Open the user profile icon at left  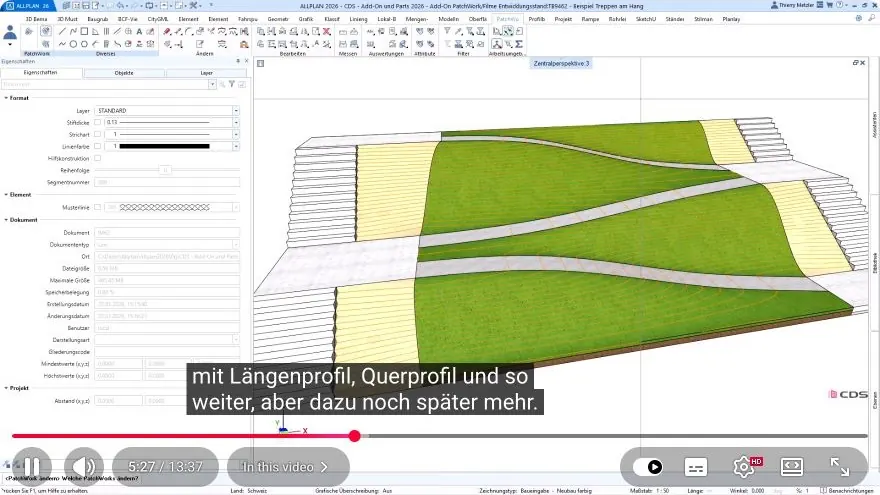[10, 35]
